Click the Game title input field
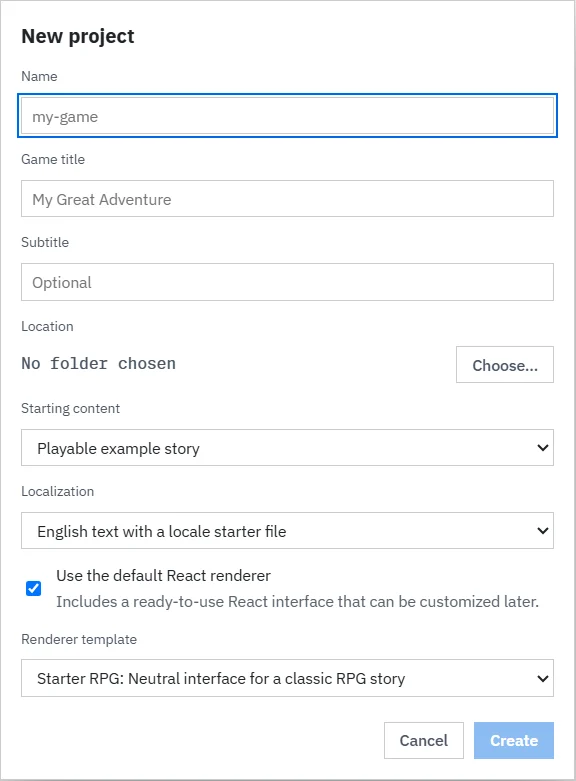576x781 pixels. tap(287, 199)
